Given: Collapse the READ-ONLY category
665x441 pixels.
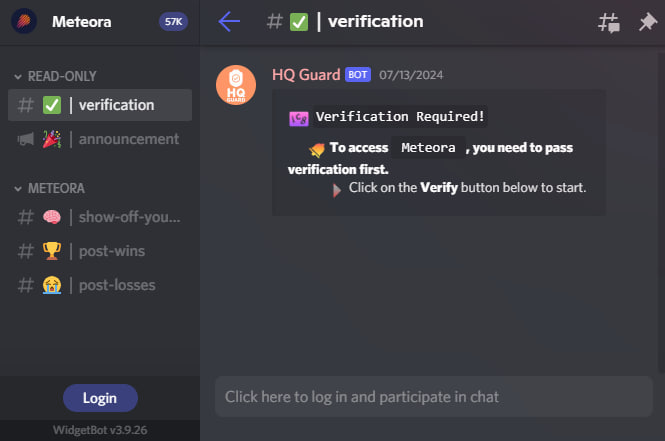Looking at the screenshot, I should pyautogui.click(x=55, y=76).
